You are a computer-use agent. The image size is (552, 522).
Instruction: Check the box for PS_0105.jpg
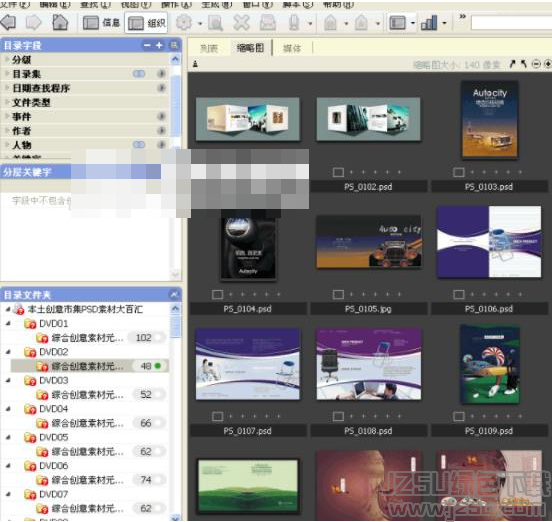pyautogui.click(x=338, y=294)
